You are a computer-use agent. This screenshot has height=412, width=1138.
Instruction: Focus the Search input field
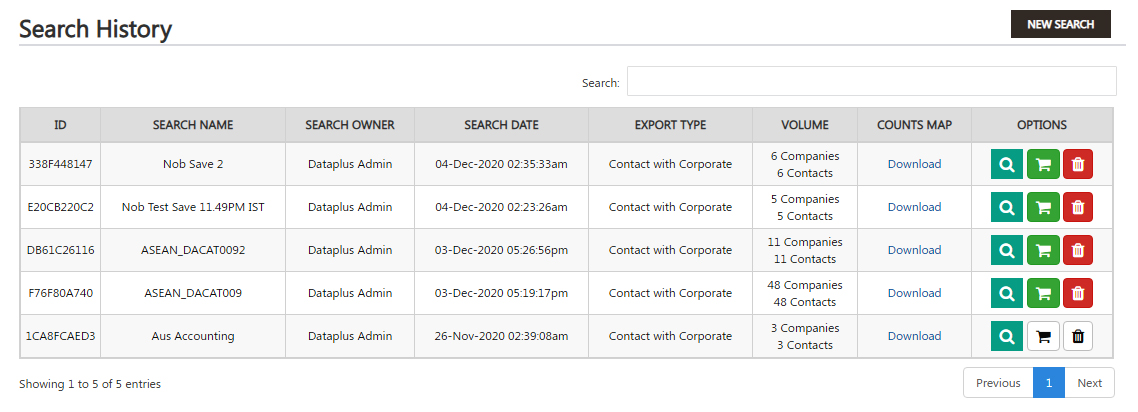[872, 81]
